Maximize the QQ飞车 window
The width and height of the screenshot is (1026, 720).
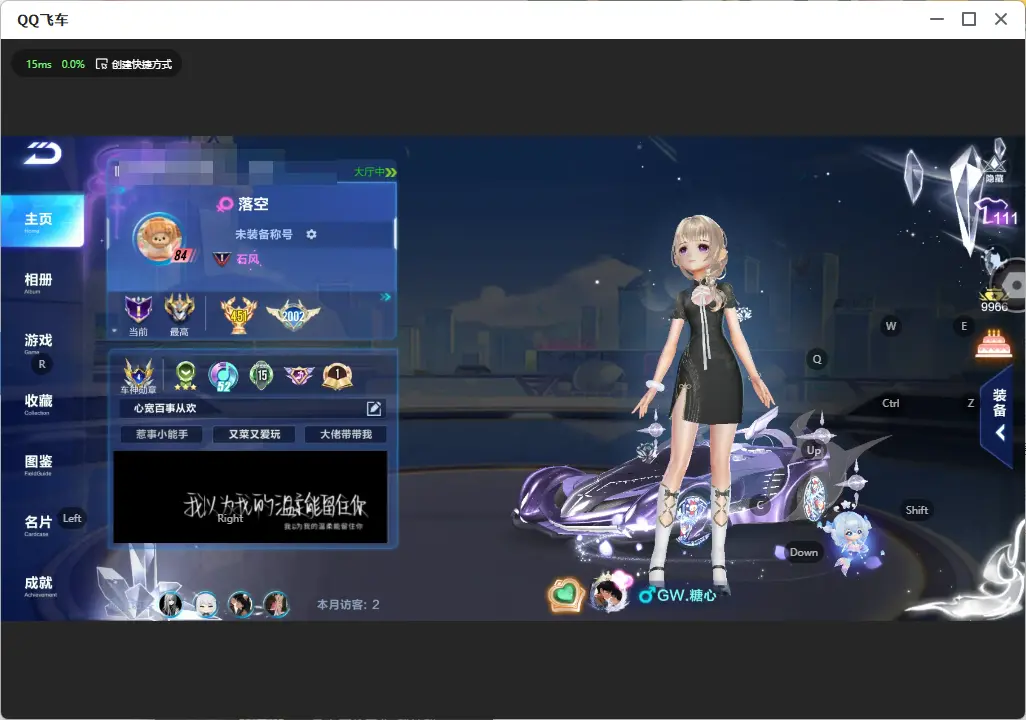click(x=969, y=19)
